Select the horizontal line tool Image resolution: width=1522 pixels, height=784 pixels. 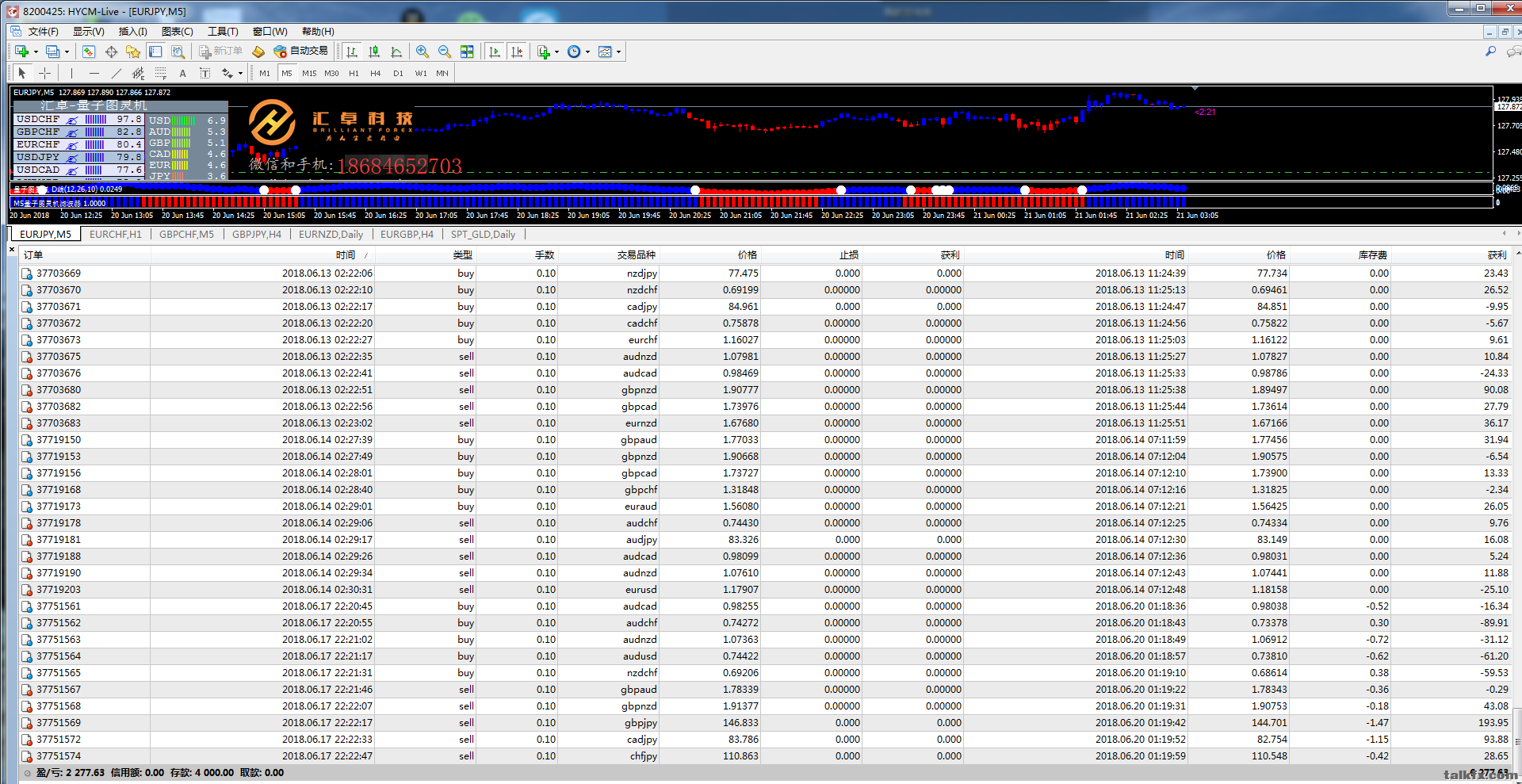point(94,73)
